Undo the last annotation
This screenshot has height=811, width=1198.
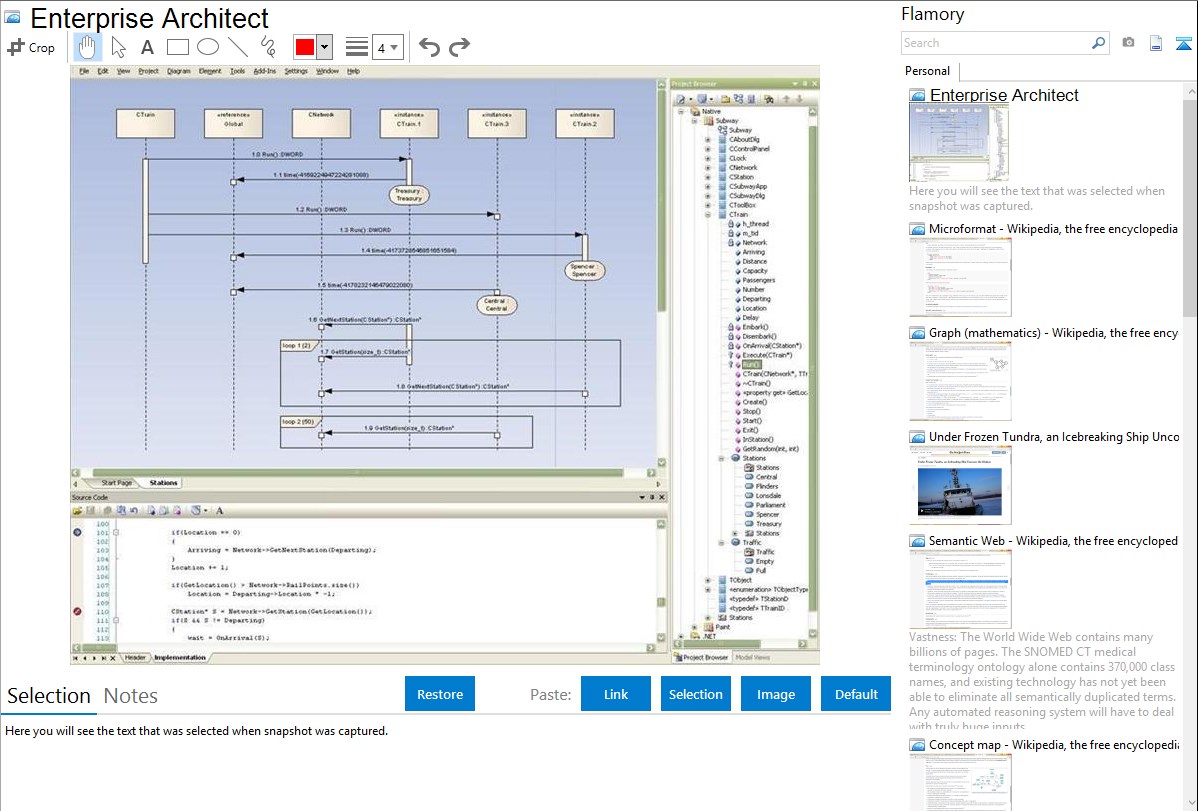pos(429,47)
